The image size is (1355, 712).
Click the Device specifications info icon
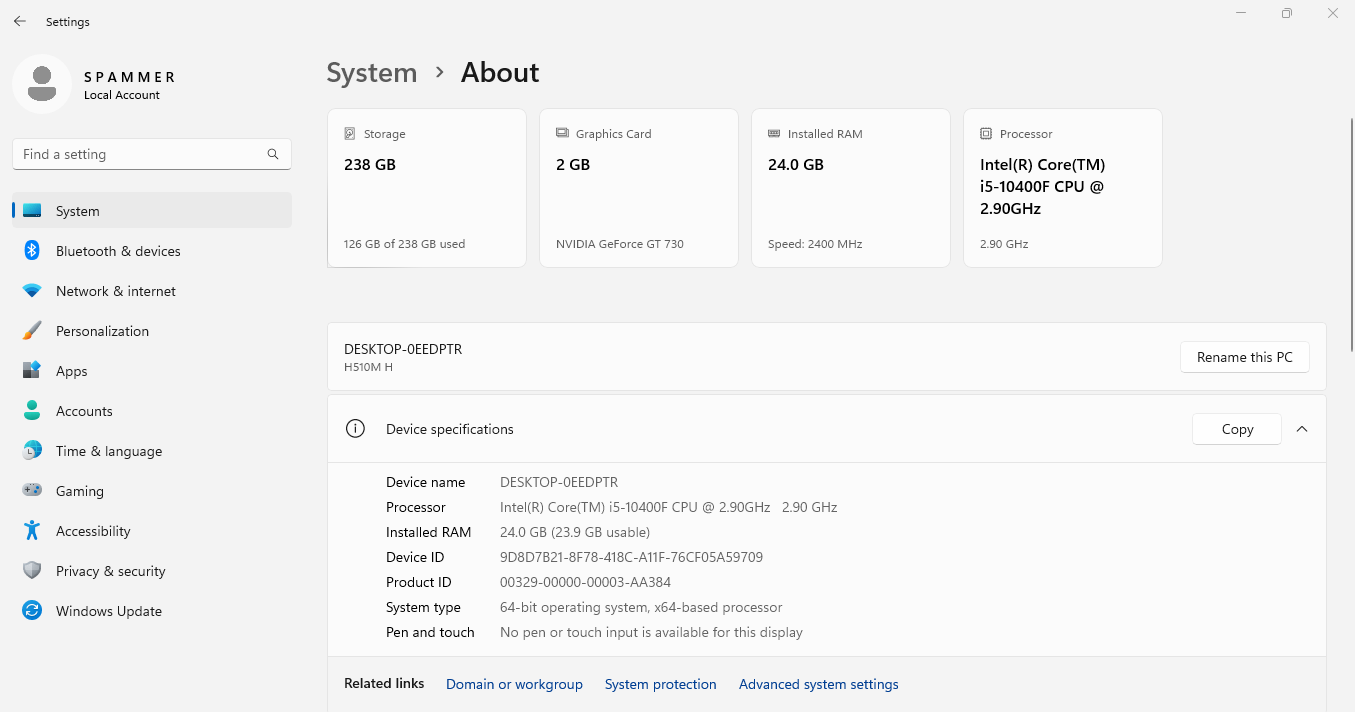point(355,429)
